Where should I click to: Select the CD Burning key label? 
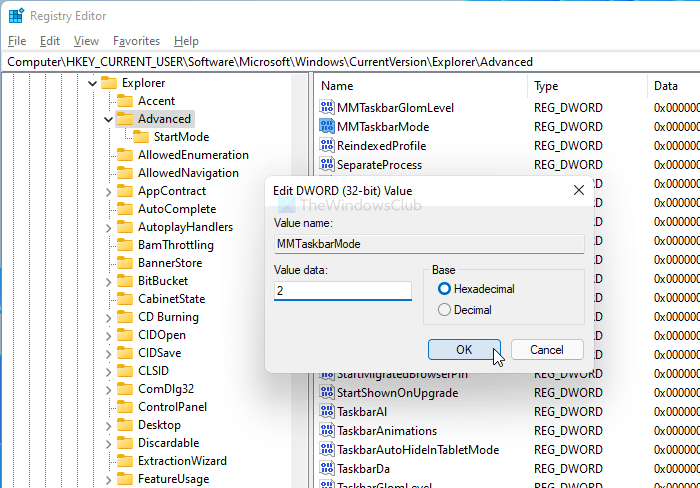coord(168,317)
